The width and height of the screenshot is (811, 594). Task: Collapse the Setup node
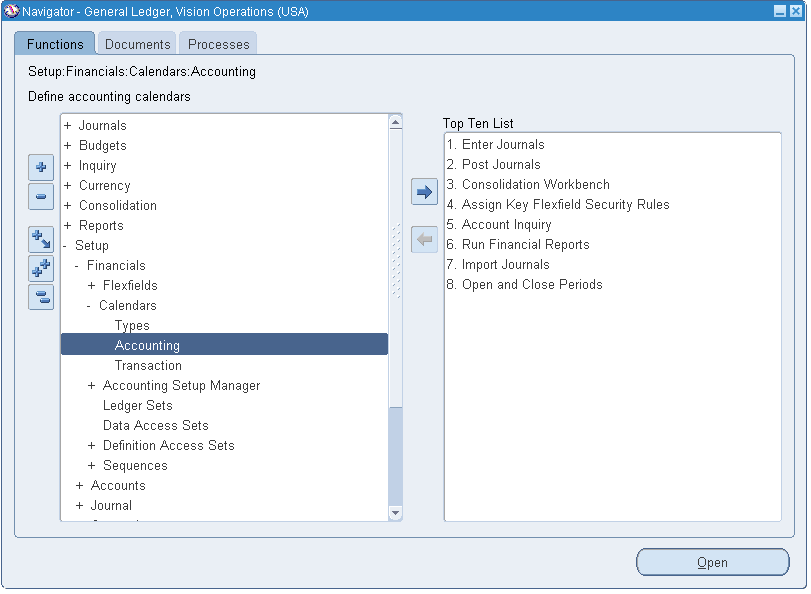[65, 246]
